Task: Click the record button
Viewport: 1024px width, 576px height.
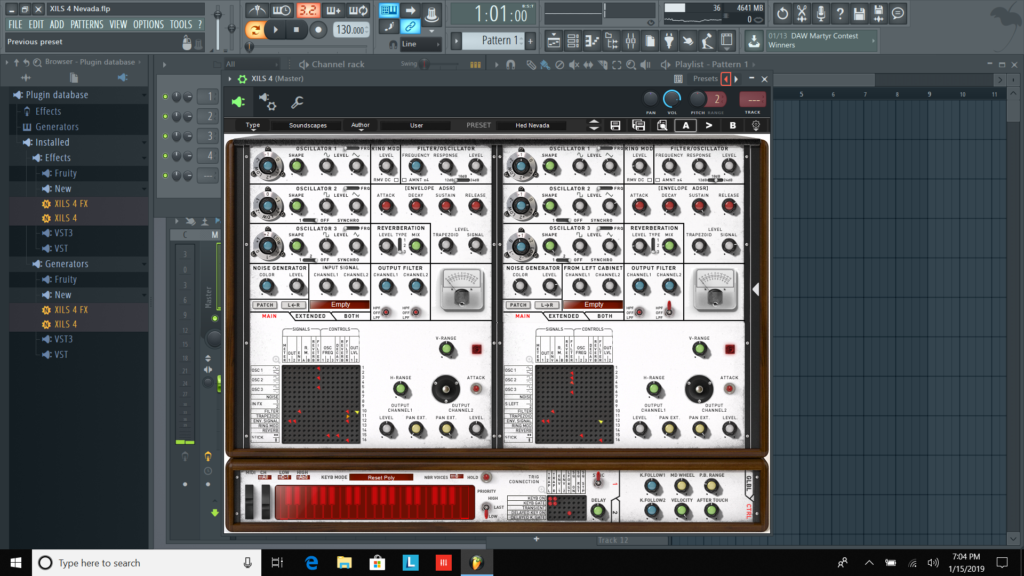Action: point(318,29)
